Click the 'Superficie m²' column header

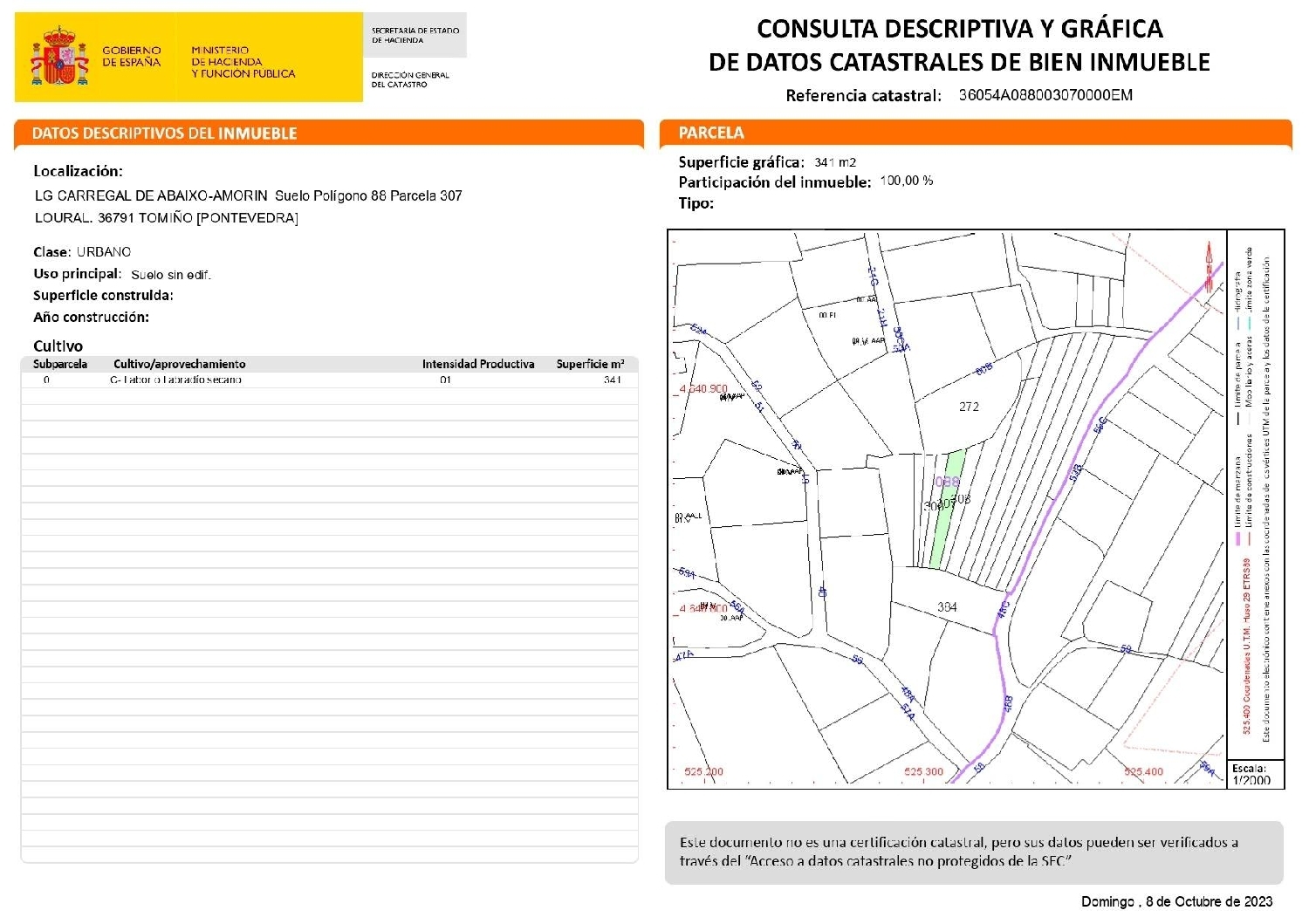click(591, 365)
